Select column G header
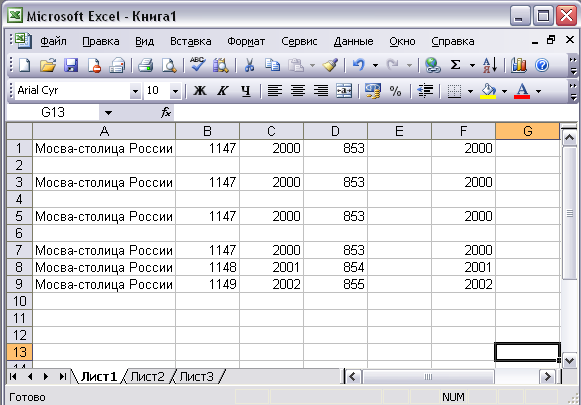Screen dimensions: 581x405 [x=528, y=131]
